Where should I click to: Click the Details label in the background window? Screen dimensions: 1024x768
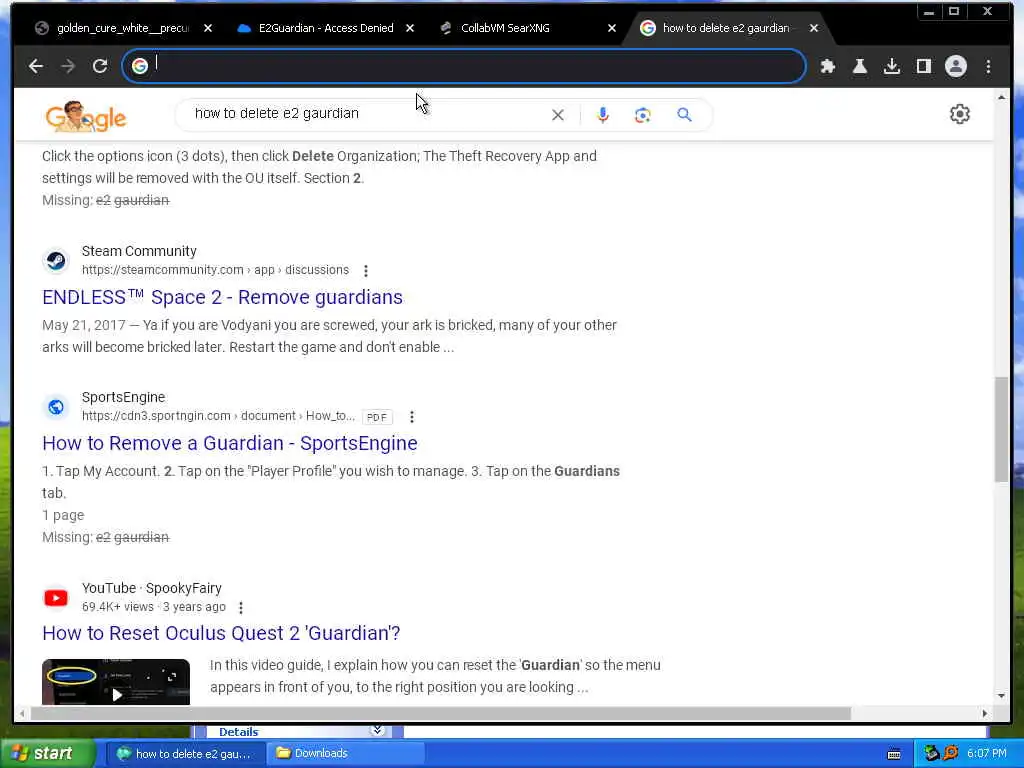pos(238,732)
